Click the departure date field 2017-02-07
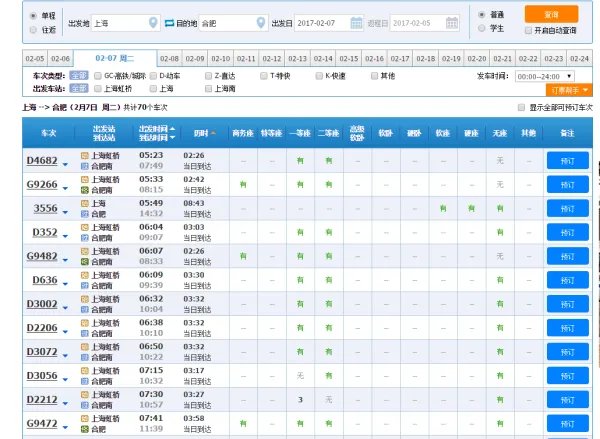This screenshot has width=600, height=439. pyautogui.click(x=329, y=23)
